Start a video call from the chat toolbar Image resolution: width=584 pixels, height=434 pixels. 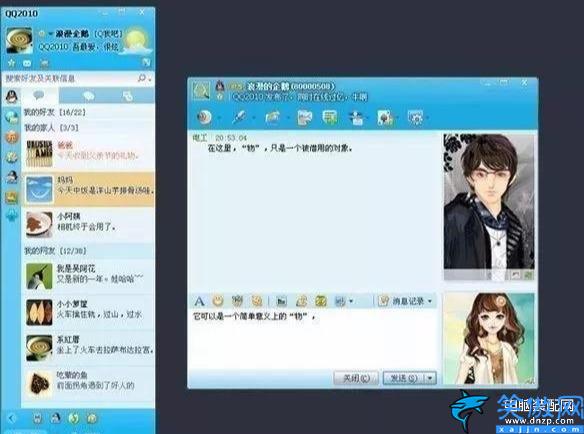pos(204,117)
